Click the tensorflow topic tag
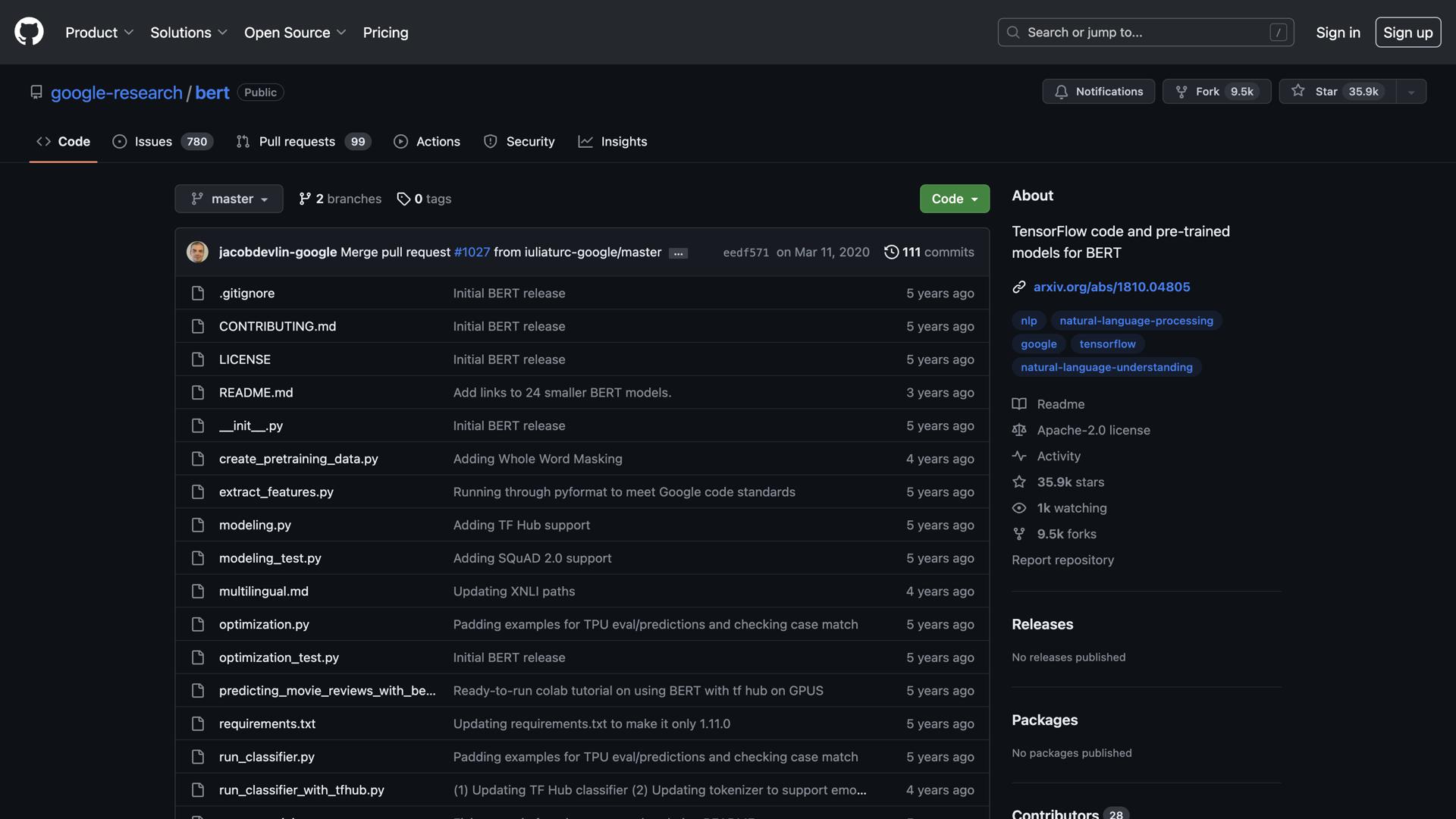Viewport: 1456px width, 819px height. [x=1107, y=344]
